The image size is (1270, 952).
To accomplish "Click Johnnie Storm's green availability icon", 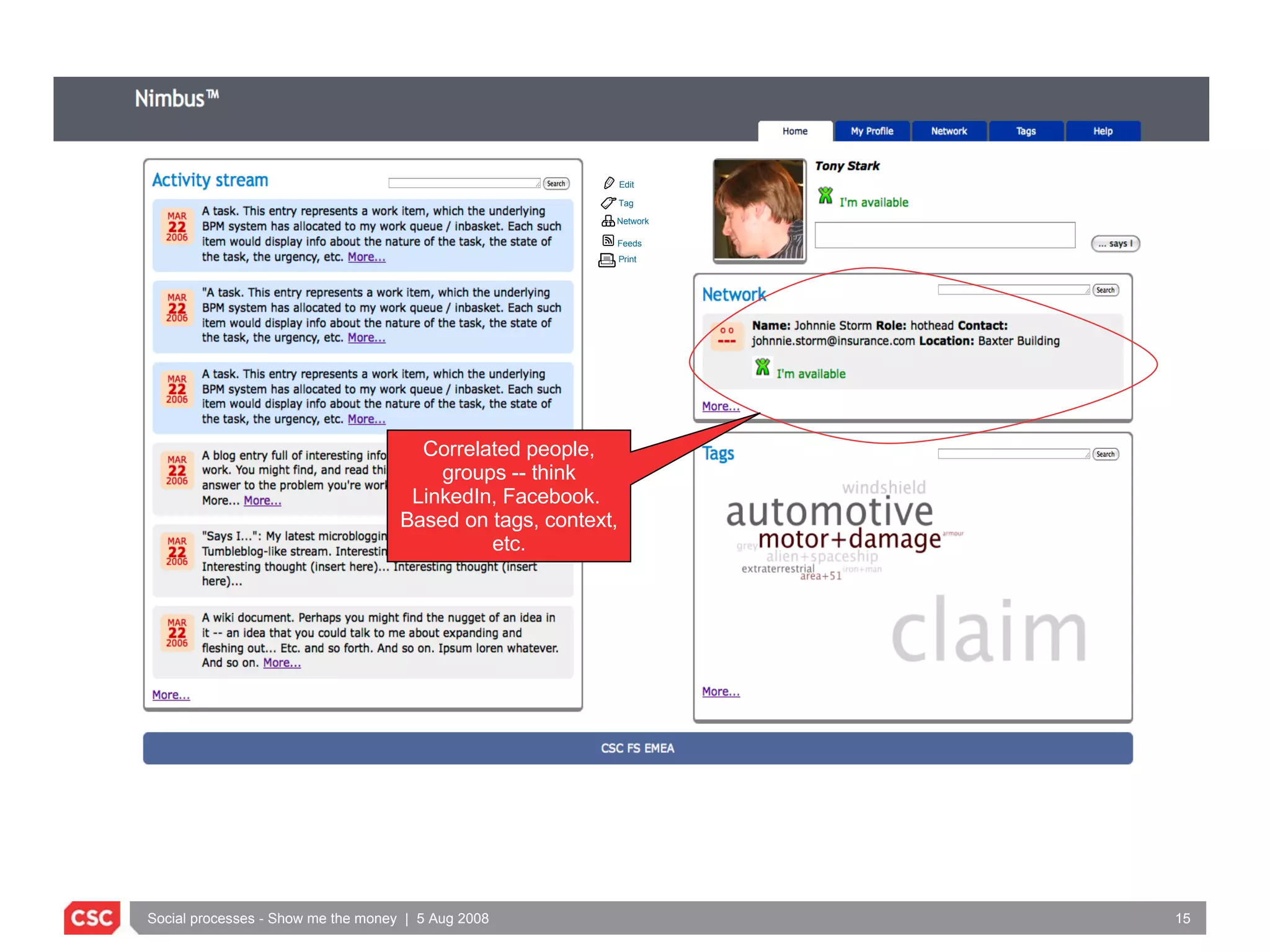I will pos(762,368).
